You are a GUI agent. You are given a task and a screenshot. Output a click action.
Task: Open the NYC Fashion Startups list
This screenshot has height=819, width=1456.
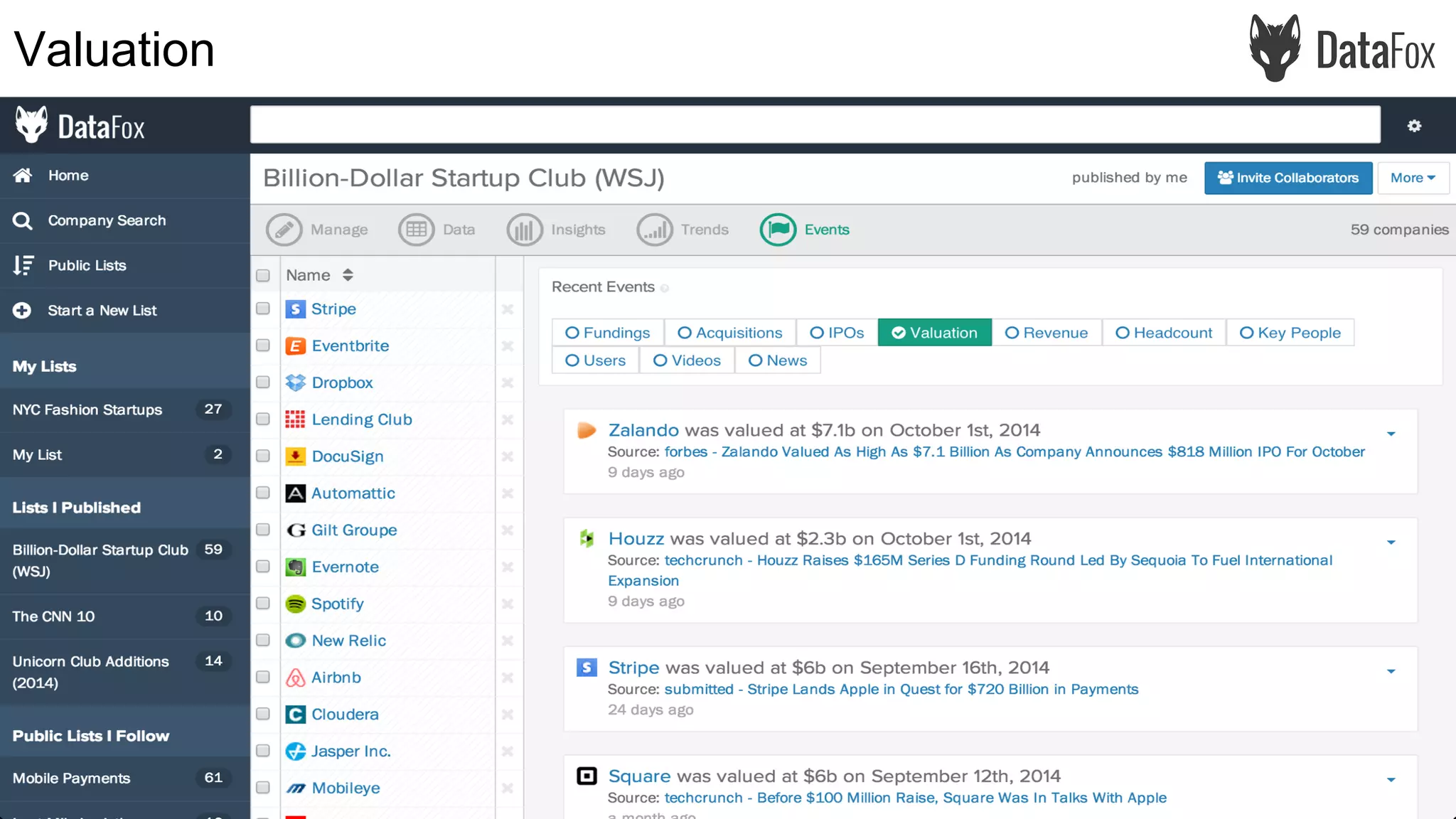[87, 409]
